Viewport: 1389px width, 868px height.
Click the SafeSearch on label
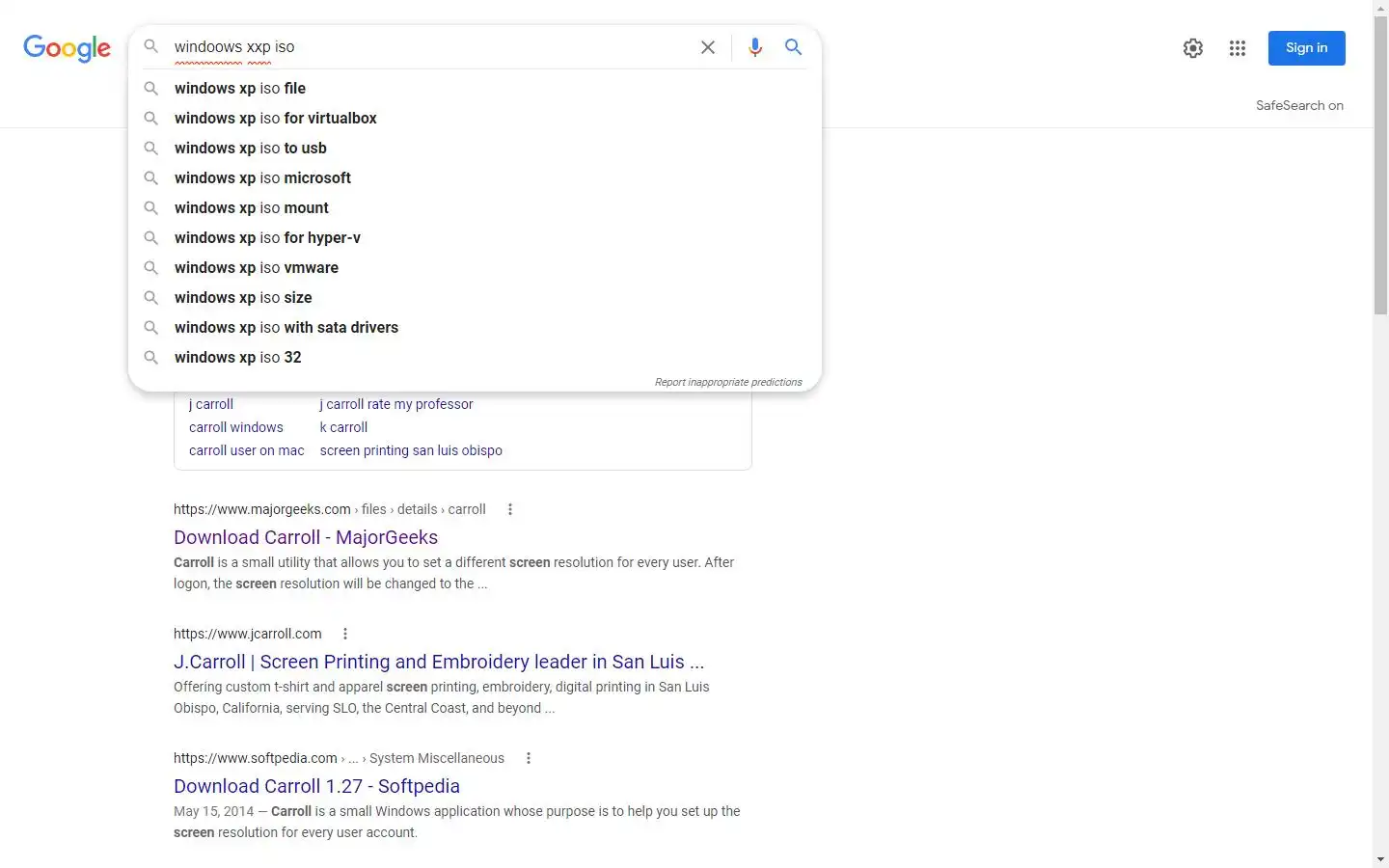(1299, 105)
